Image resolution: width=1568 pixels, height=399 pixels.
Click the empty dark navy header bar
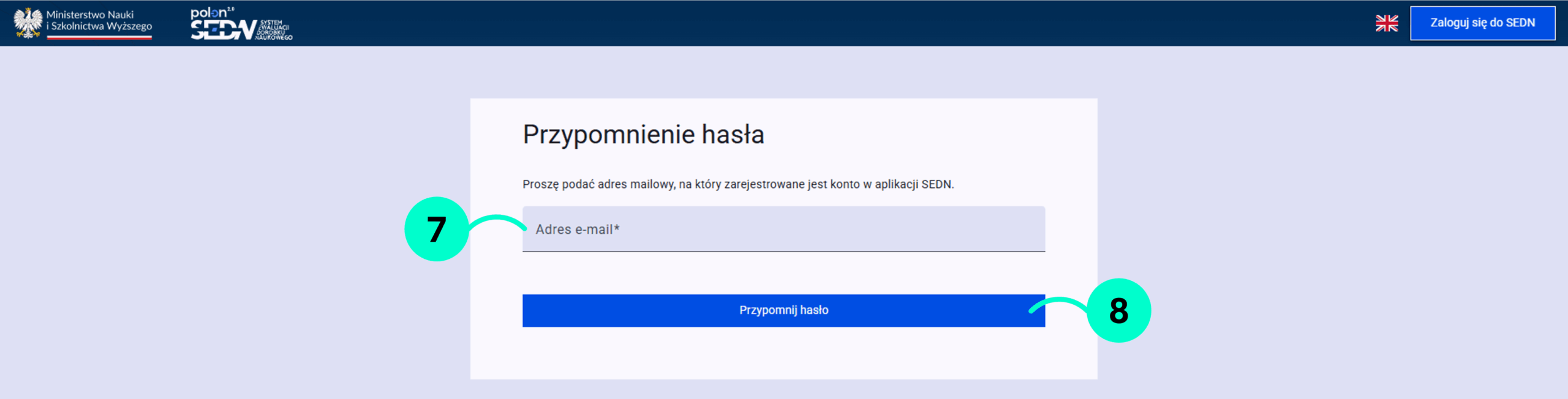point(796,23)
